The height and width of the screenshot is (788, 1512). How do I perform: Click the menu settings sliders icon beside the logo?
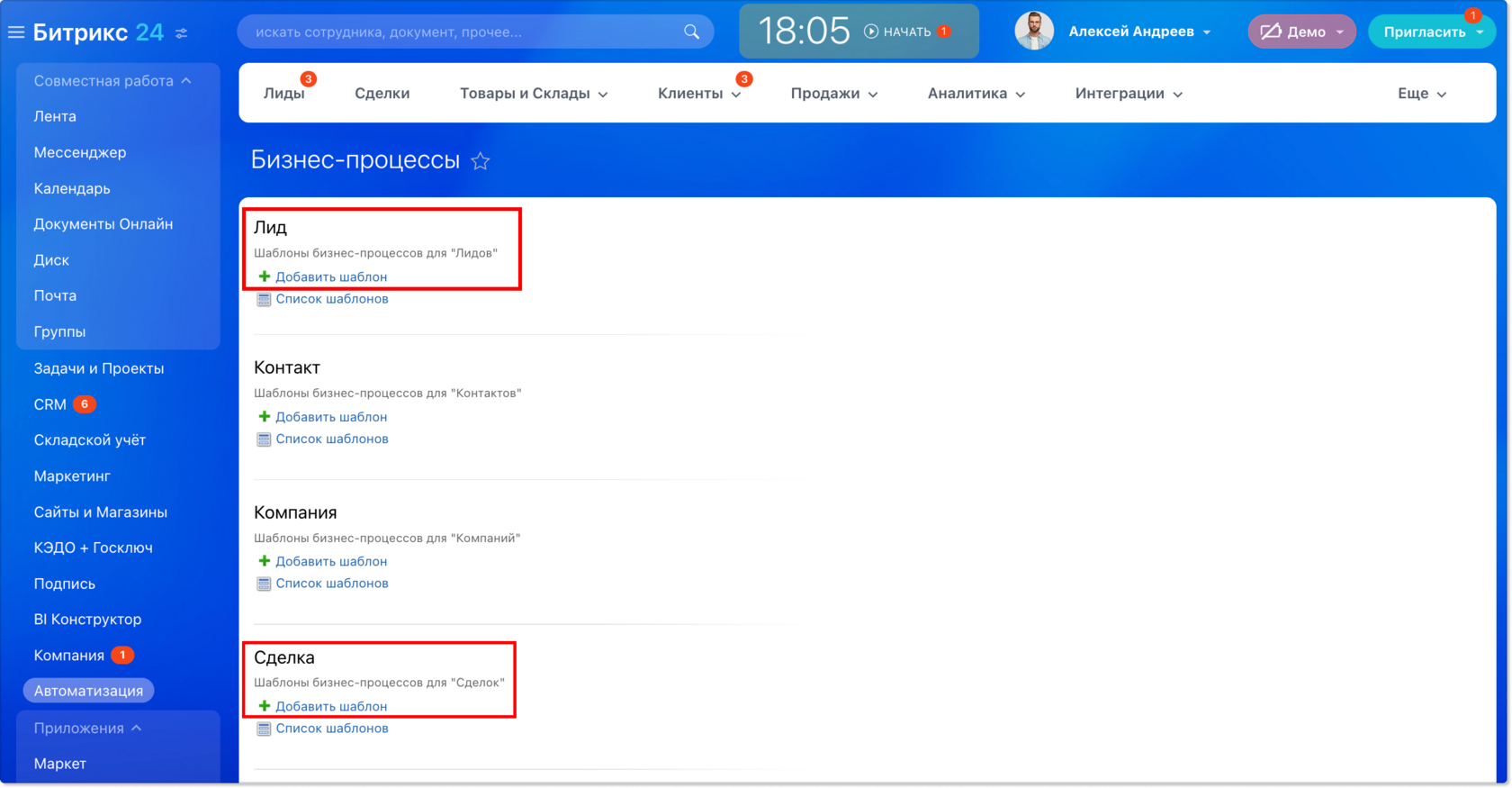(182, 33)
